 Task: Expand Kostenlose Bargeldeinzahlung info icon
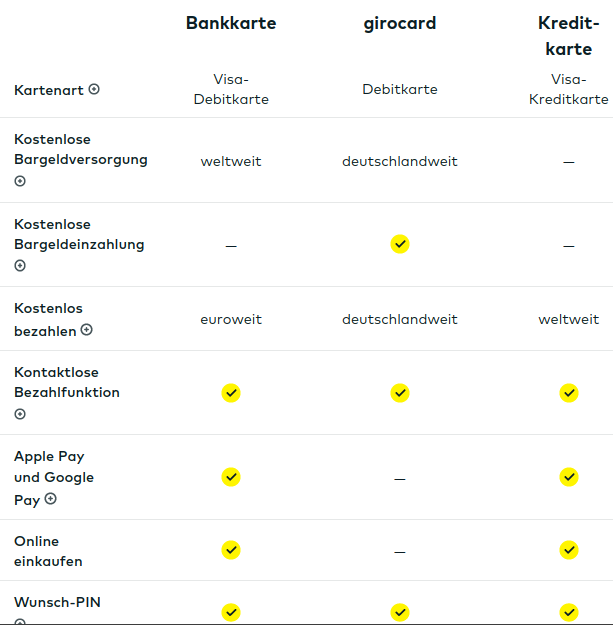pos(20,266)
